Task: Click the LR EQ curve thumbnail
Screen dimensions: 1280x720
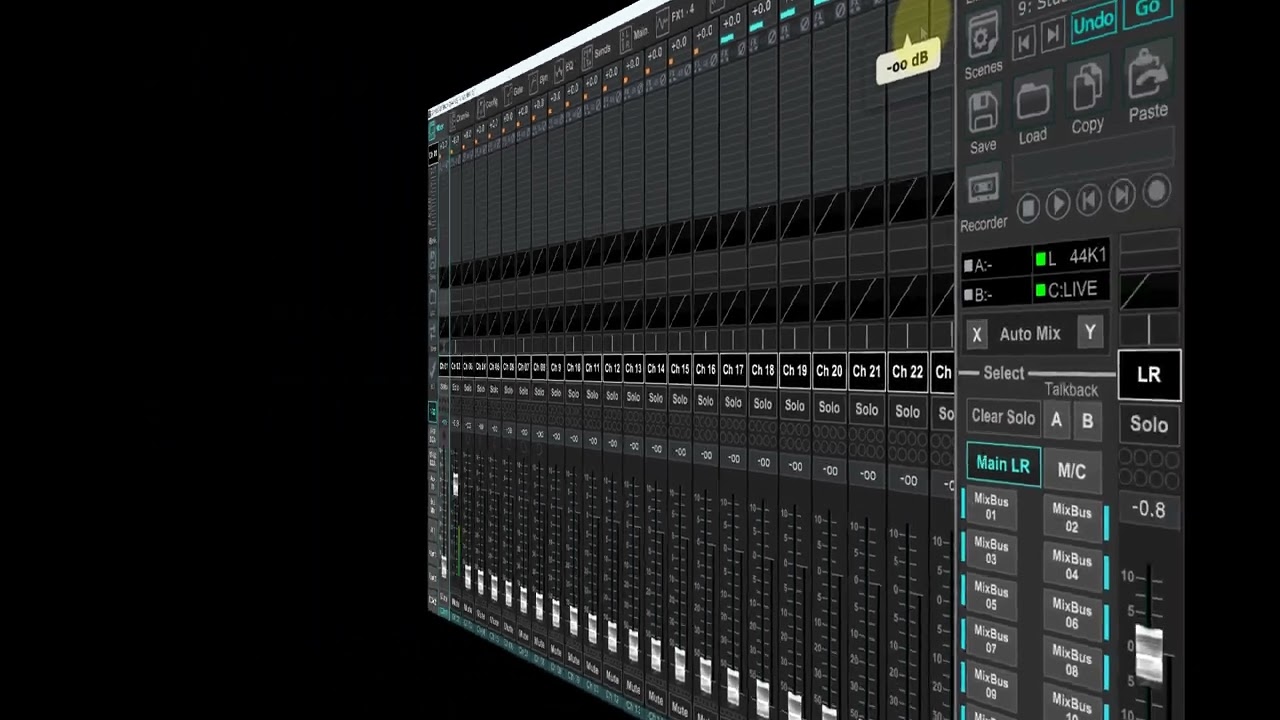Action: point(1150,289)
